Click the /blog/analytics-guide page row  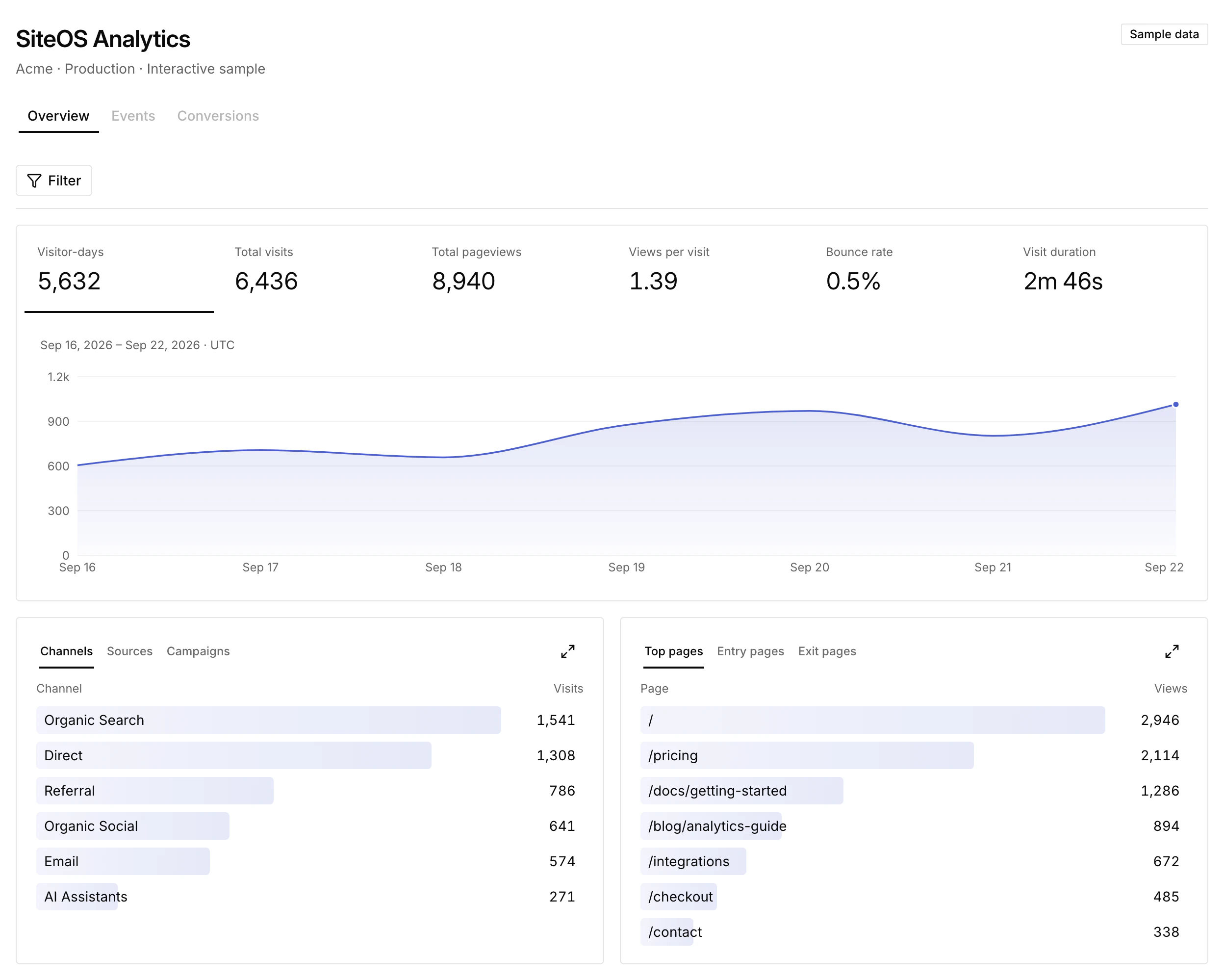click(x=914, y=825)
